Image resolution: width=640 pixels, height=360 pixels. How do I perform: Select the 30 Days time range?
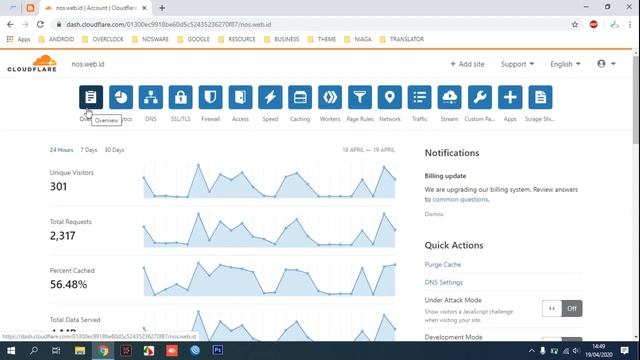[x=114, y=150]
